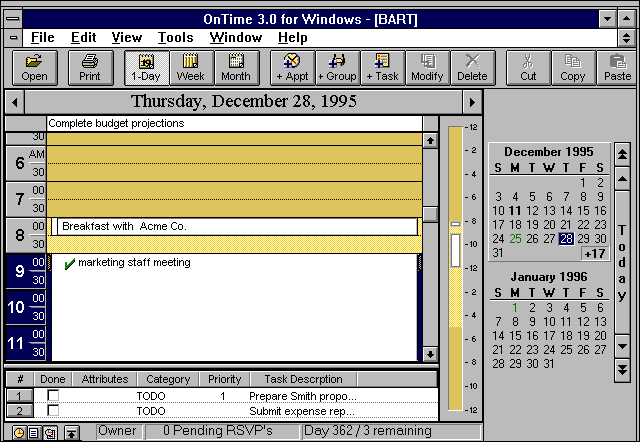Check Done box for Submit expense task
The height and width of the screenshot is (442, 640).
coord(53,411)
